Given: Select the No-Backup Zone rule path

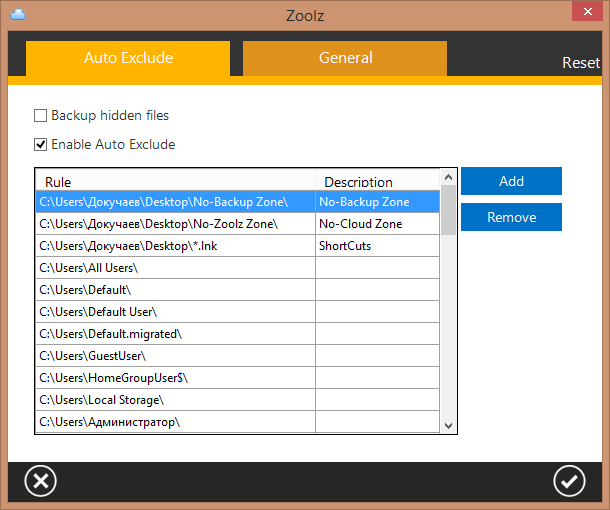Looking at the screenshot, I should point(175,202).
